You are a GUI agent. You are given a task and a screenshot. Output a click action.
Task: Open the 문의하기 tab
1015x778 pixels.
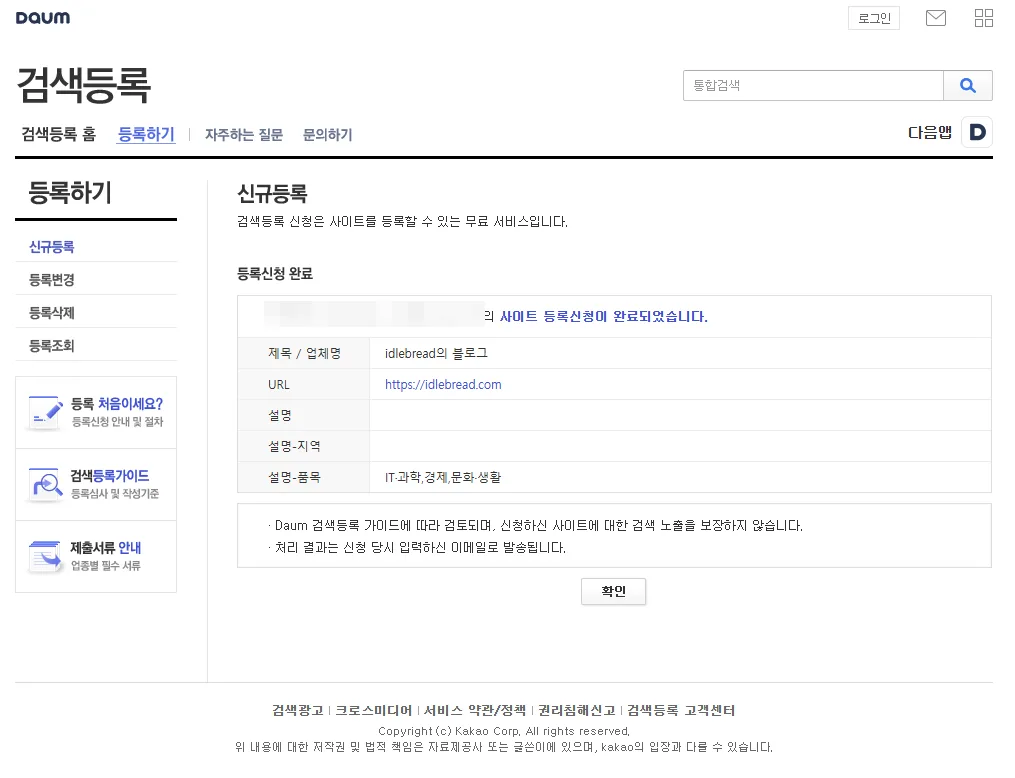point(328,135)
